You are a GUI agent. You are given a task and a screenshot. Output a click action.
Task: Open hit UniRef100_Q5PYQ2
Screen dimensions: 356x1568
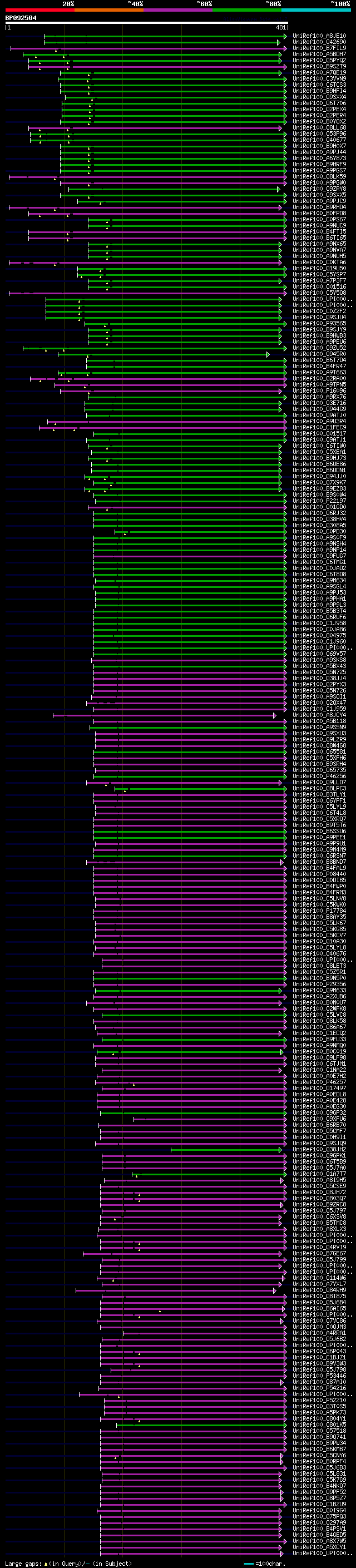tap(319, 60)
